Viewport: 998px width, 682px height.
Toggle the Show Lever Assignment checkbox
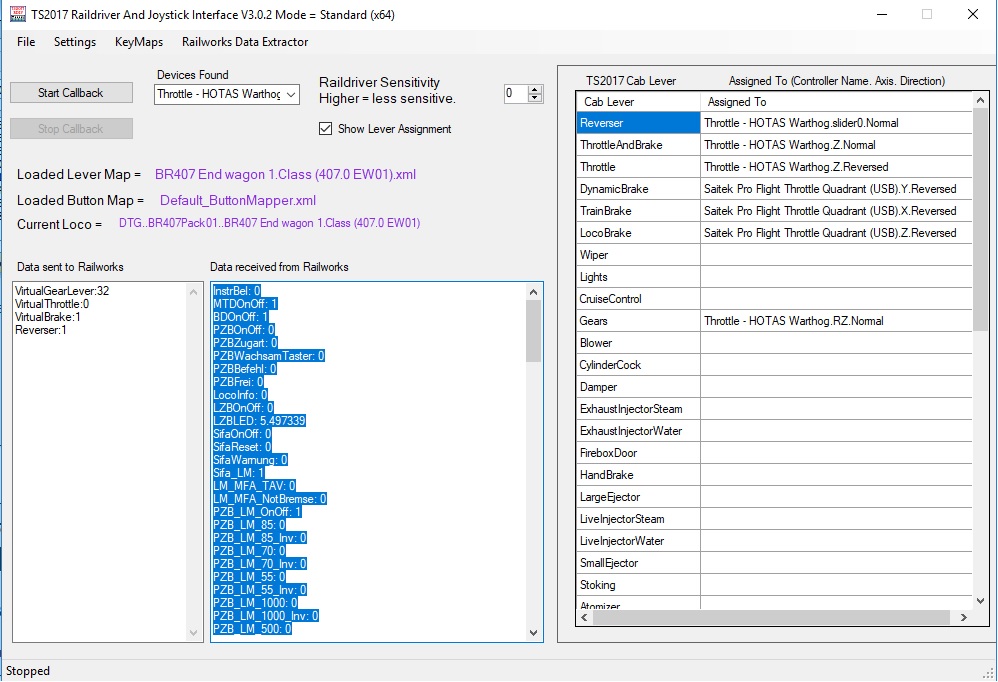click(325, 129)
